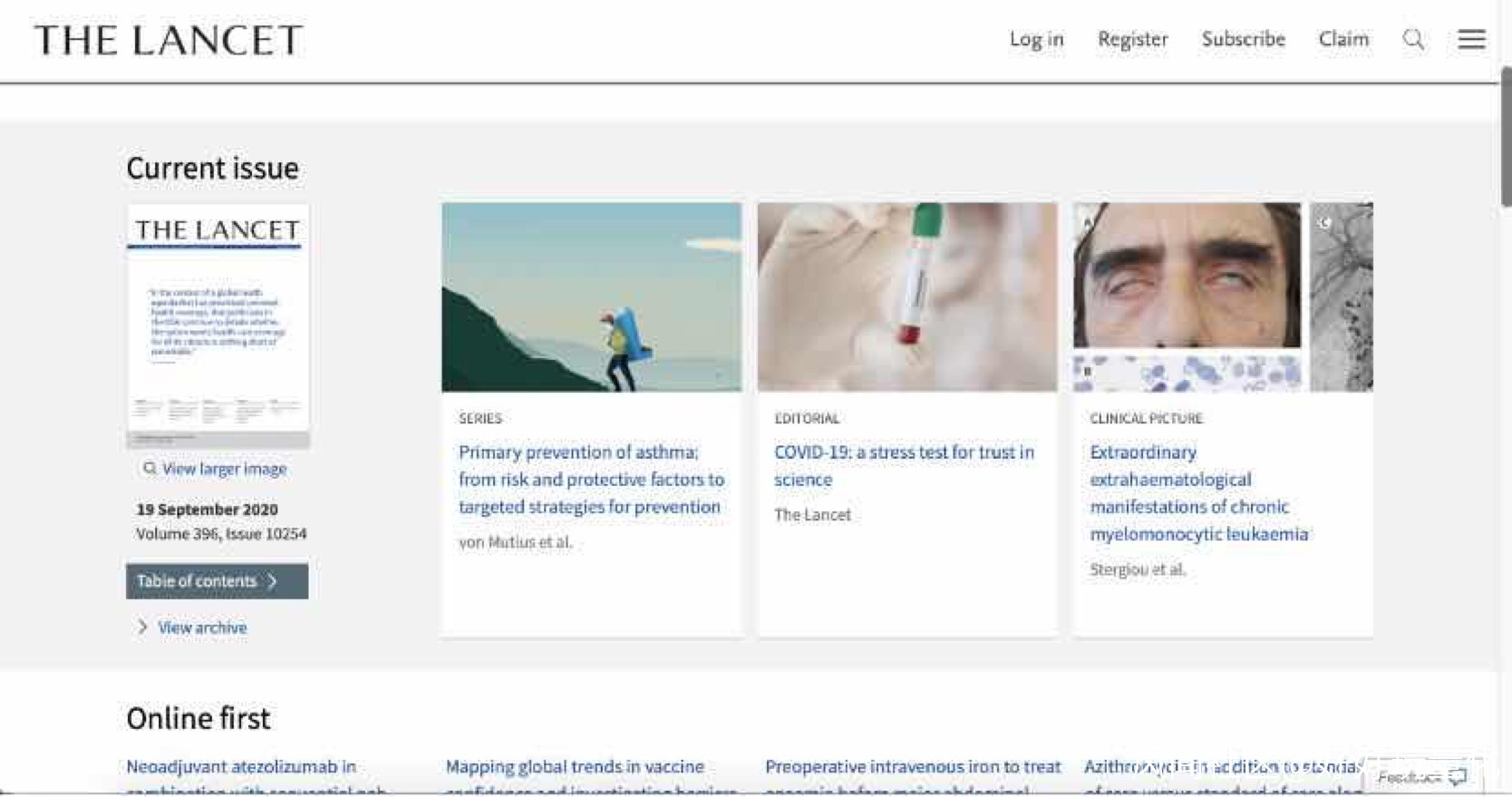The height and width of the screenshot is (797, 1512).
Task: Click The Lancet logo in the header
Action: click(x=169, y=40)
